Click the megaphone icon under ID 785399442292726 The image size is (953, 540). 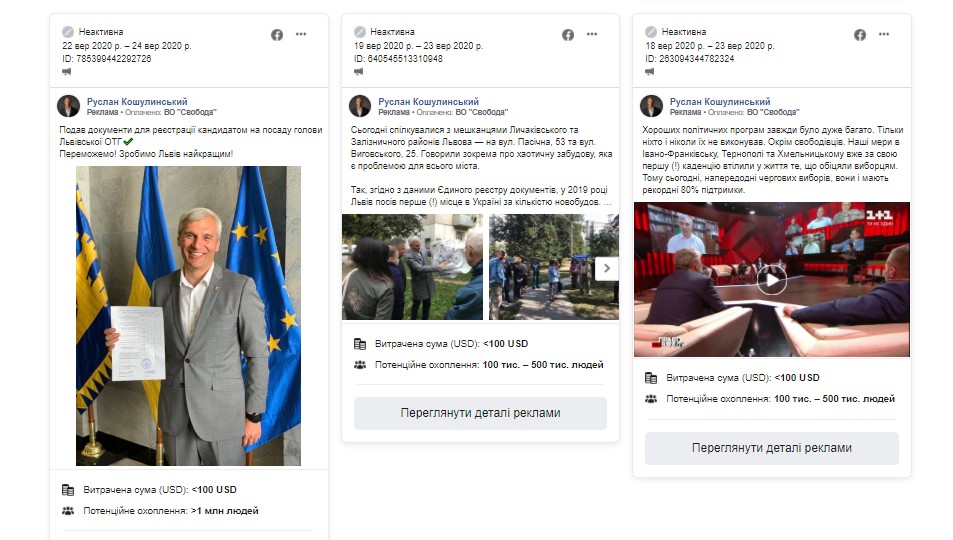point(67,71)
